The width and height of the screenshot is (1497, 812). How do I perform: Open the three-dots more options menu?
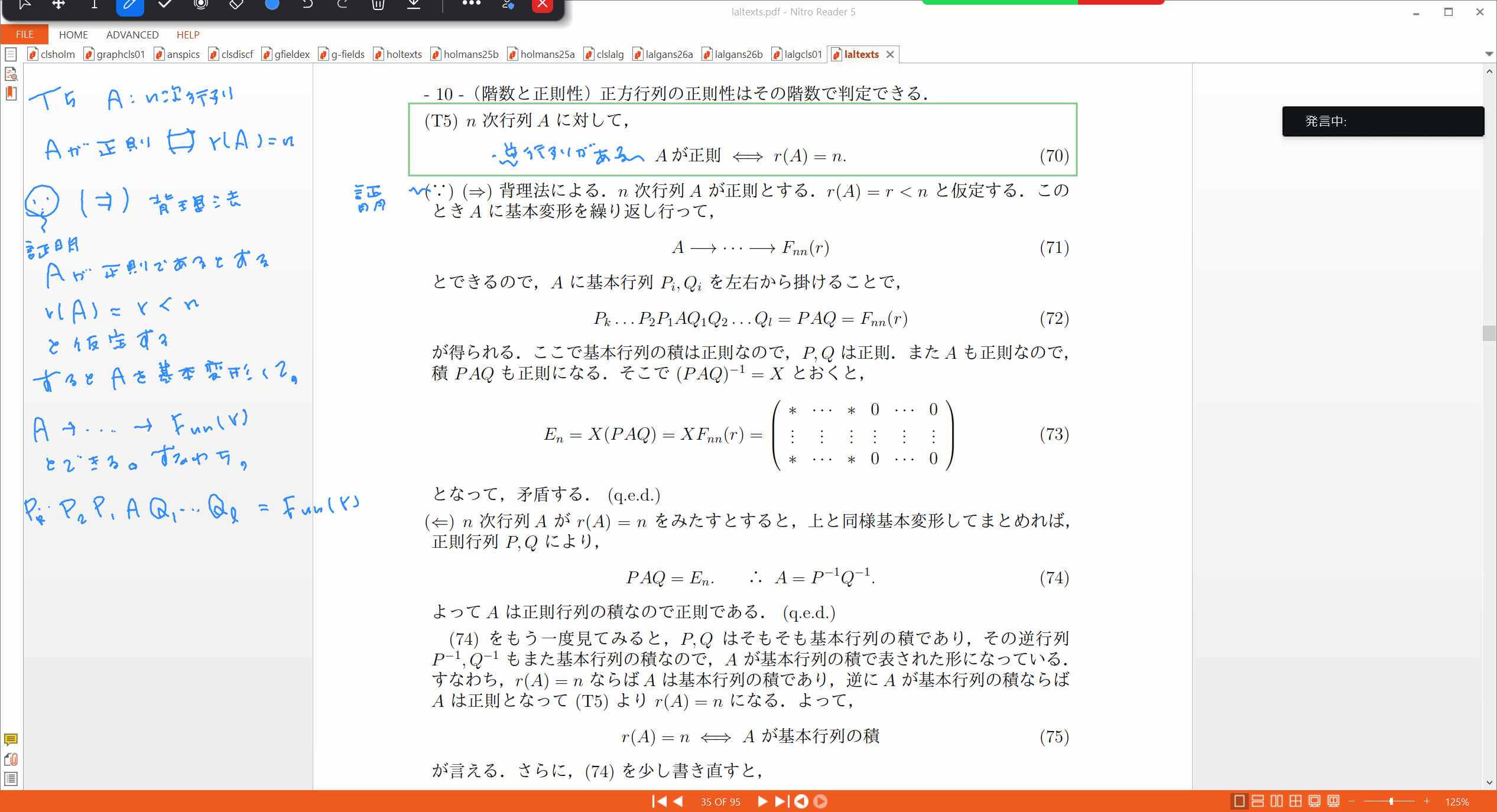pos(471,4)
